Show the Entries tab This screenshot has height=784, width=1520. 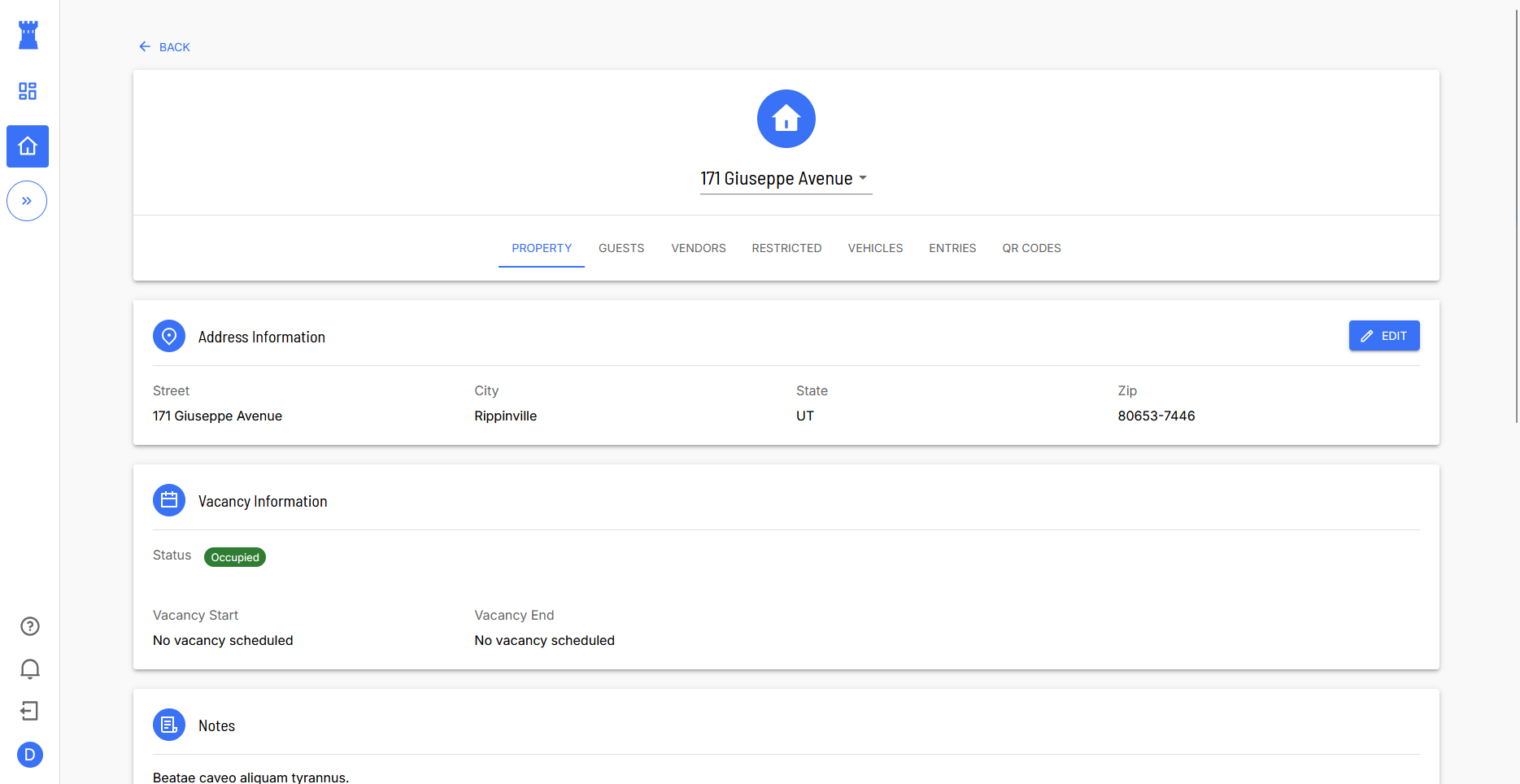952,248
